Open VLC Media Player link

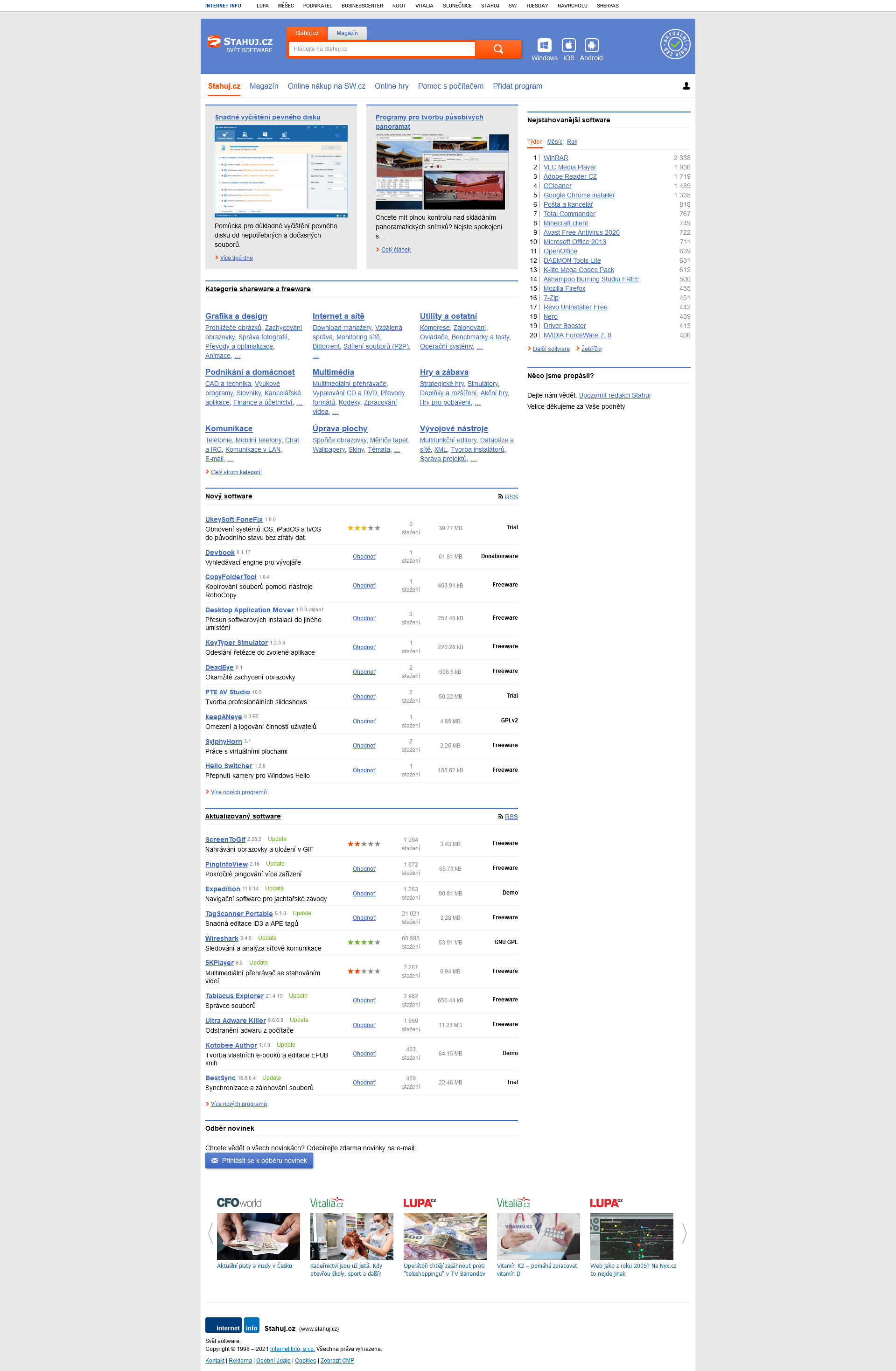tap(570, 167)
